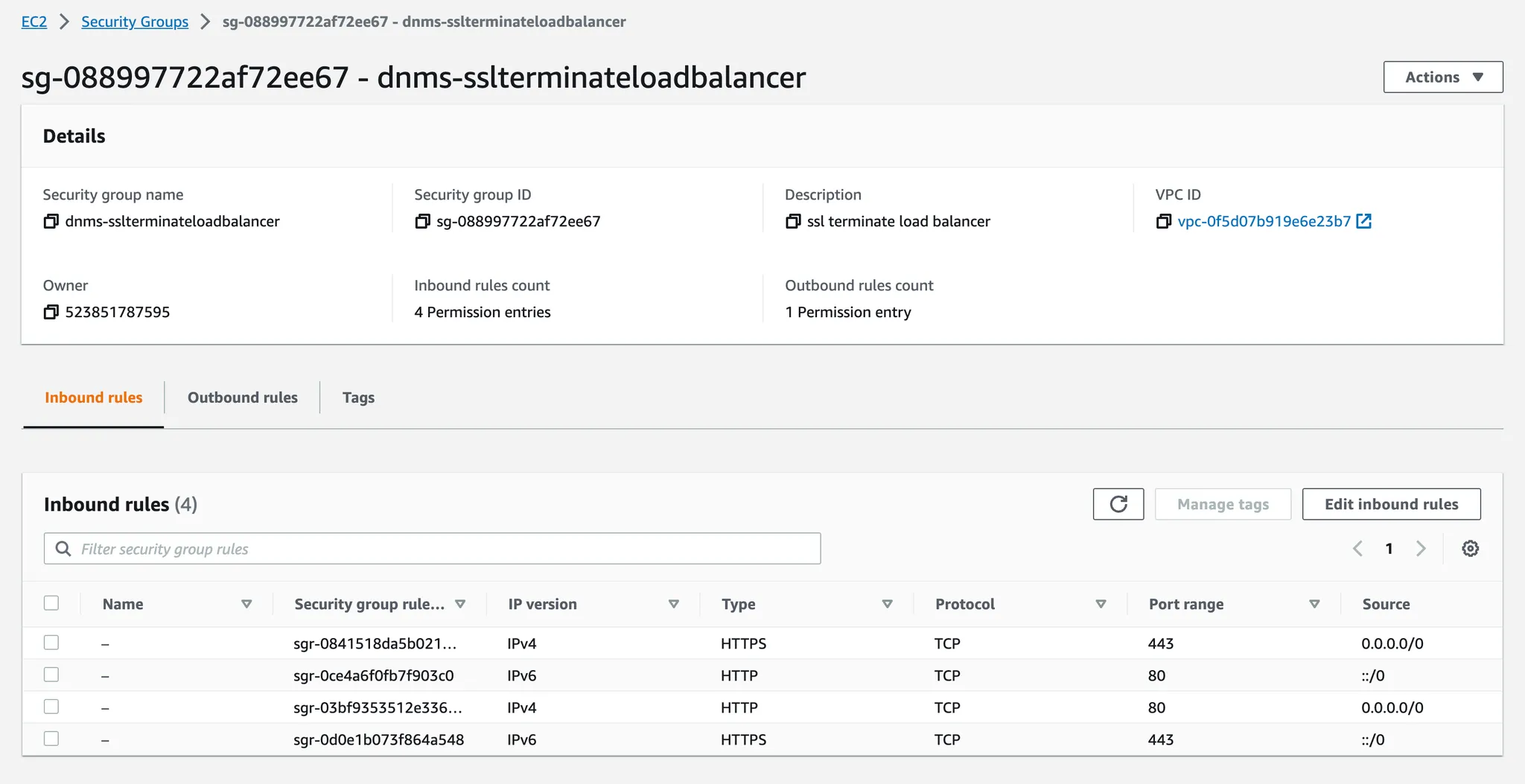Open table preferences gear icon
The image size is (1525, 784).
(1470, 549)
